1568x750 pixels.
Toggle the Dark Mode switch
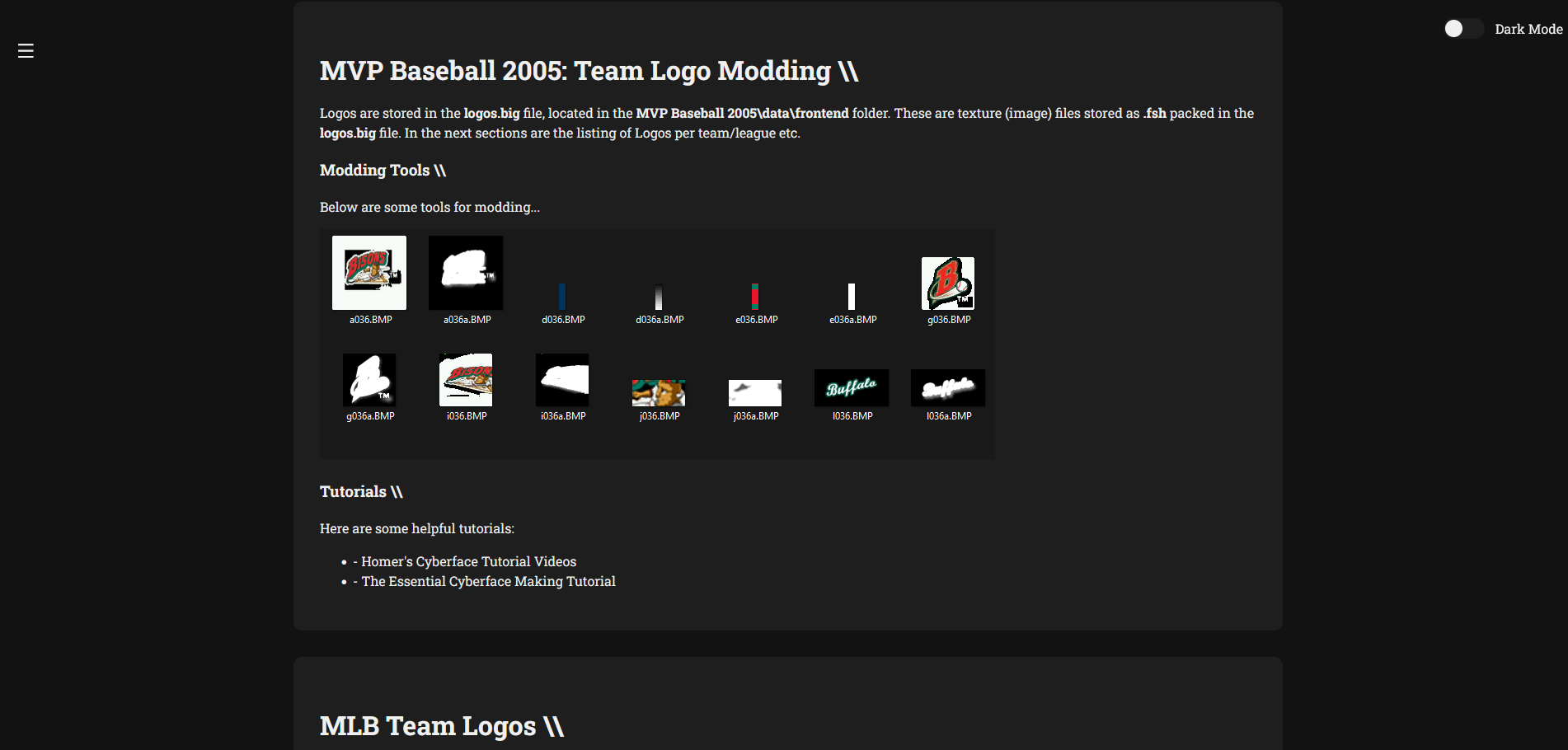coord(1462,29)
